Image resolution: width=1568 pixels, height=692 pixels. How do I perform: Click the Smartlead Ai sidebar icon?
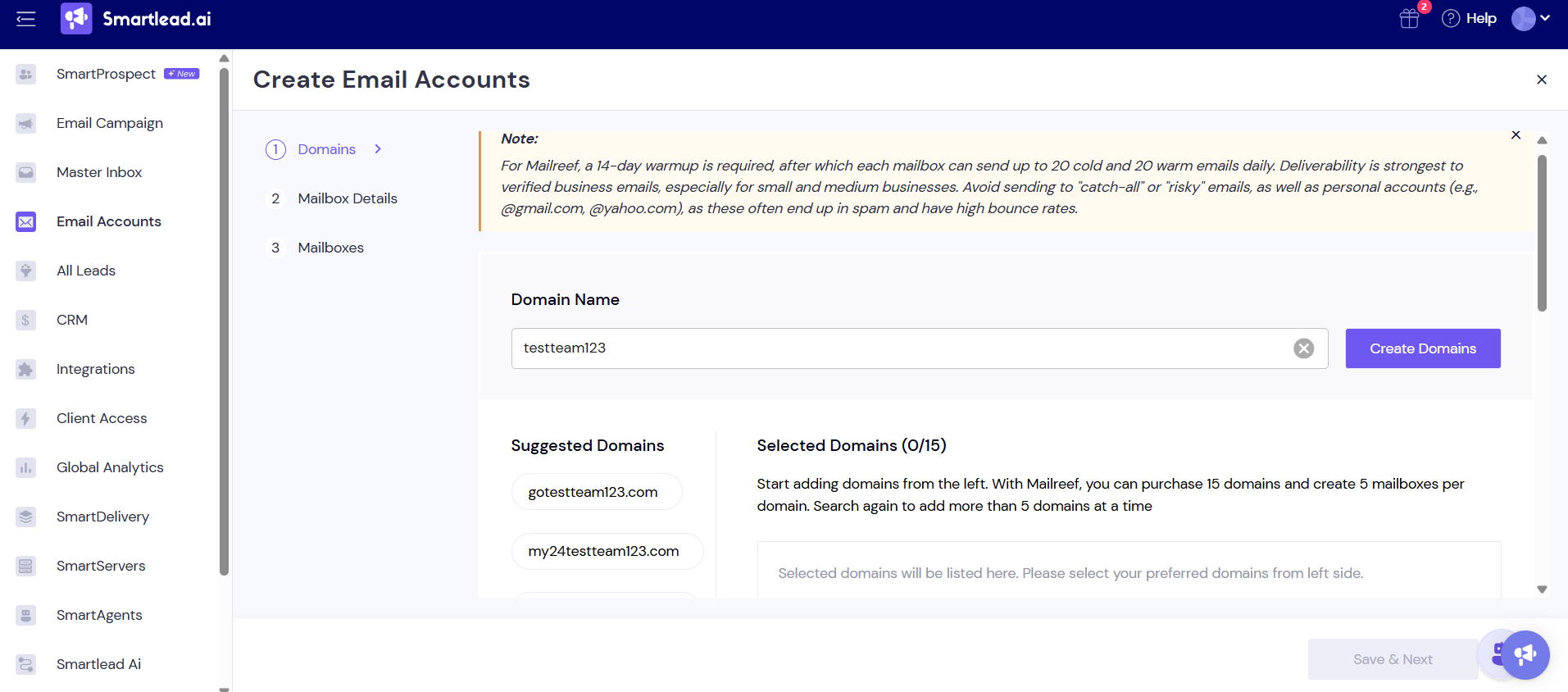coord(26,664)
